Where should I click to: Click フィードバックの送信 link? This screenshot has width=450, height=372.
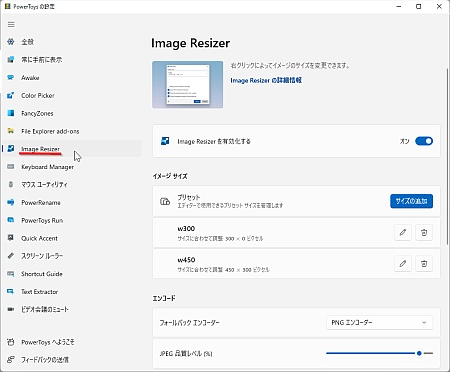(45, 360)
